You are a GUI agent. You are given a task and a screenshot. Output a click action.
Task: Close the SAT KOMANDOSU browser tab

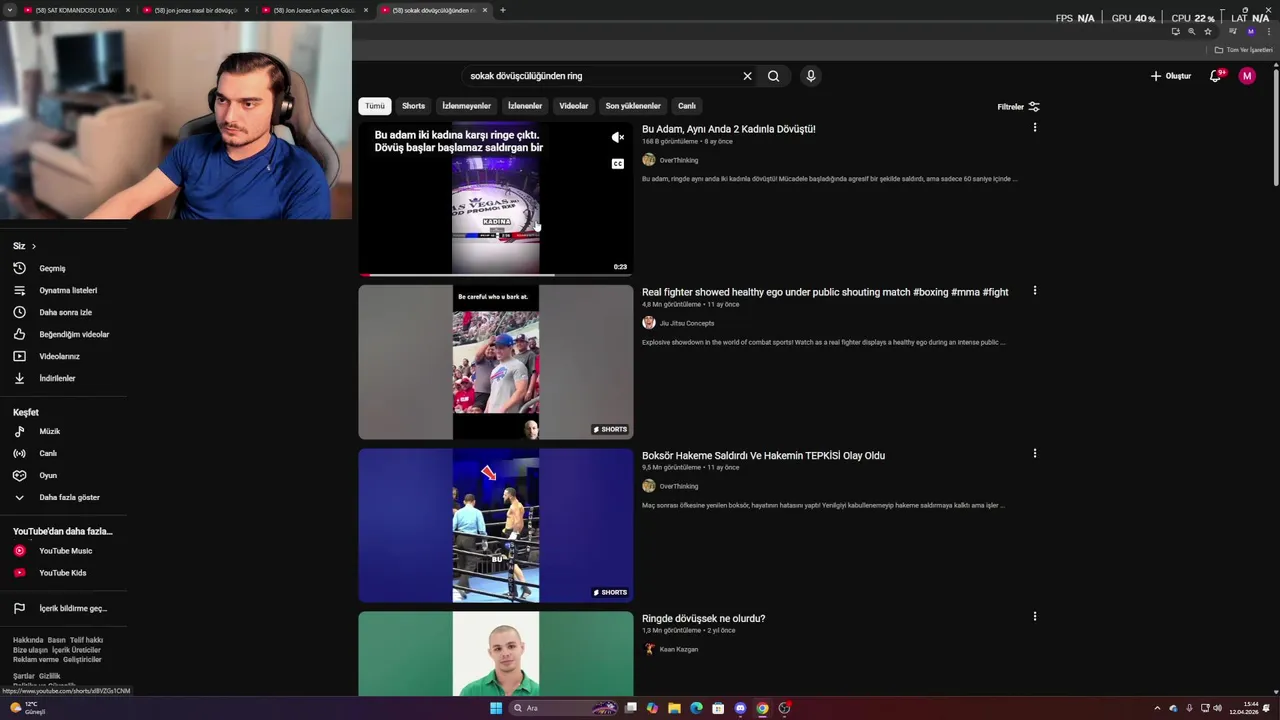pos(128,10)
